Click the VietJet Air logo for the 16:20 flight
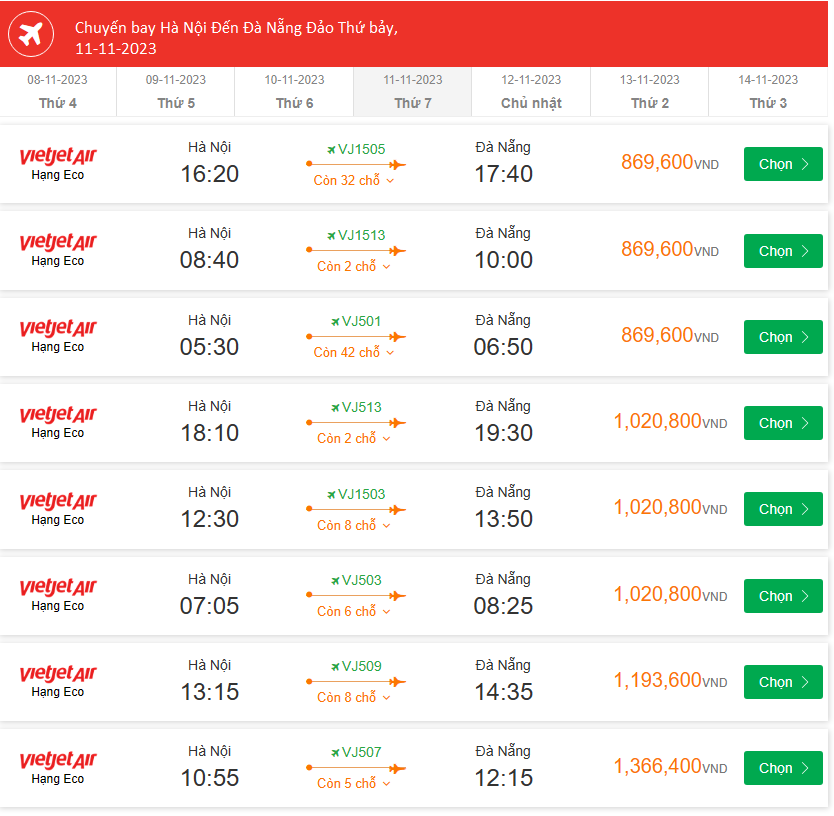The height and width of the screenshot is (816, 834). [x=58, y=157]
